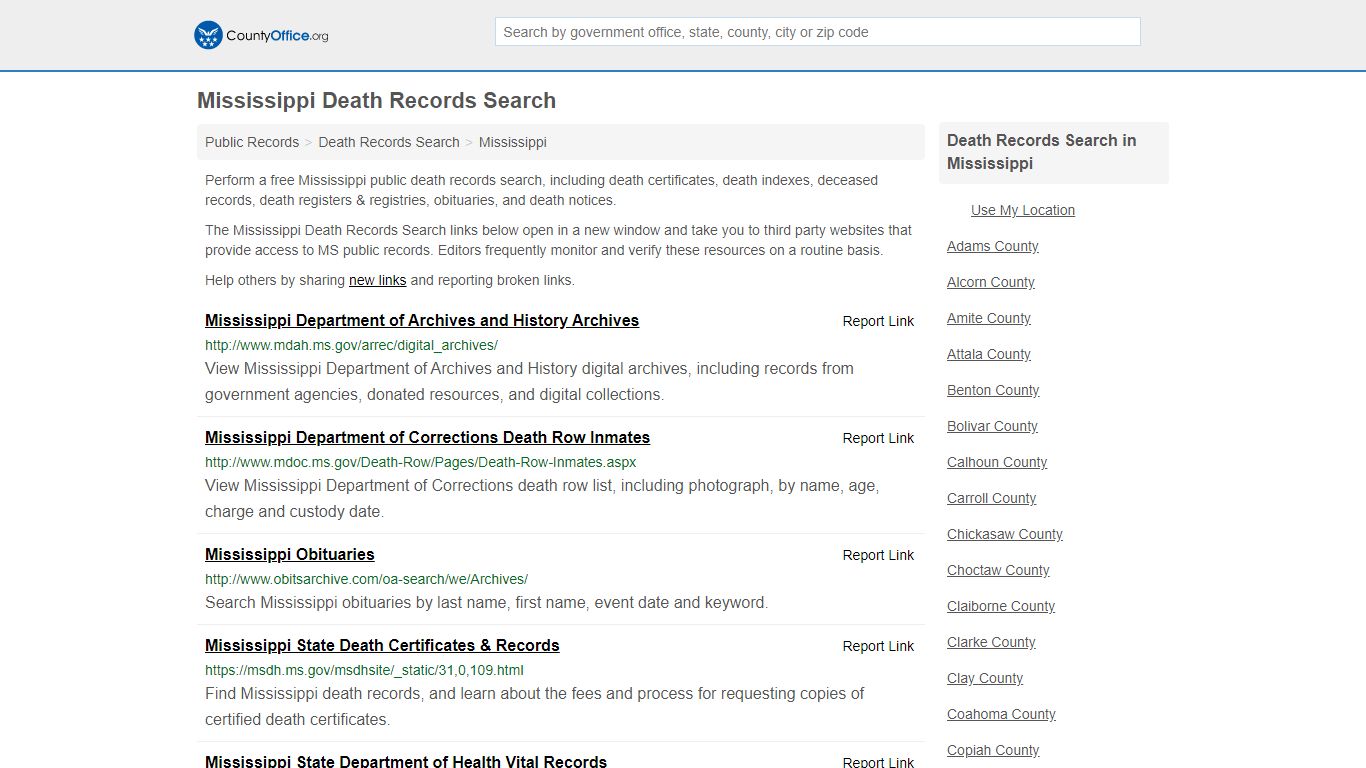The image size is (1366, 768).
Task: Click the obituaries search description text
Action: click(x=486, y=603)
